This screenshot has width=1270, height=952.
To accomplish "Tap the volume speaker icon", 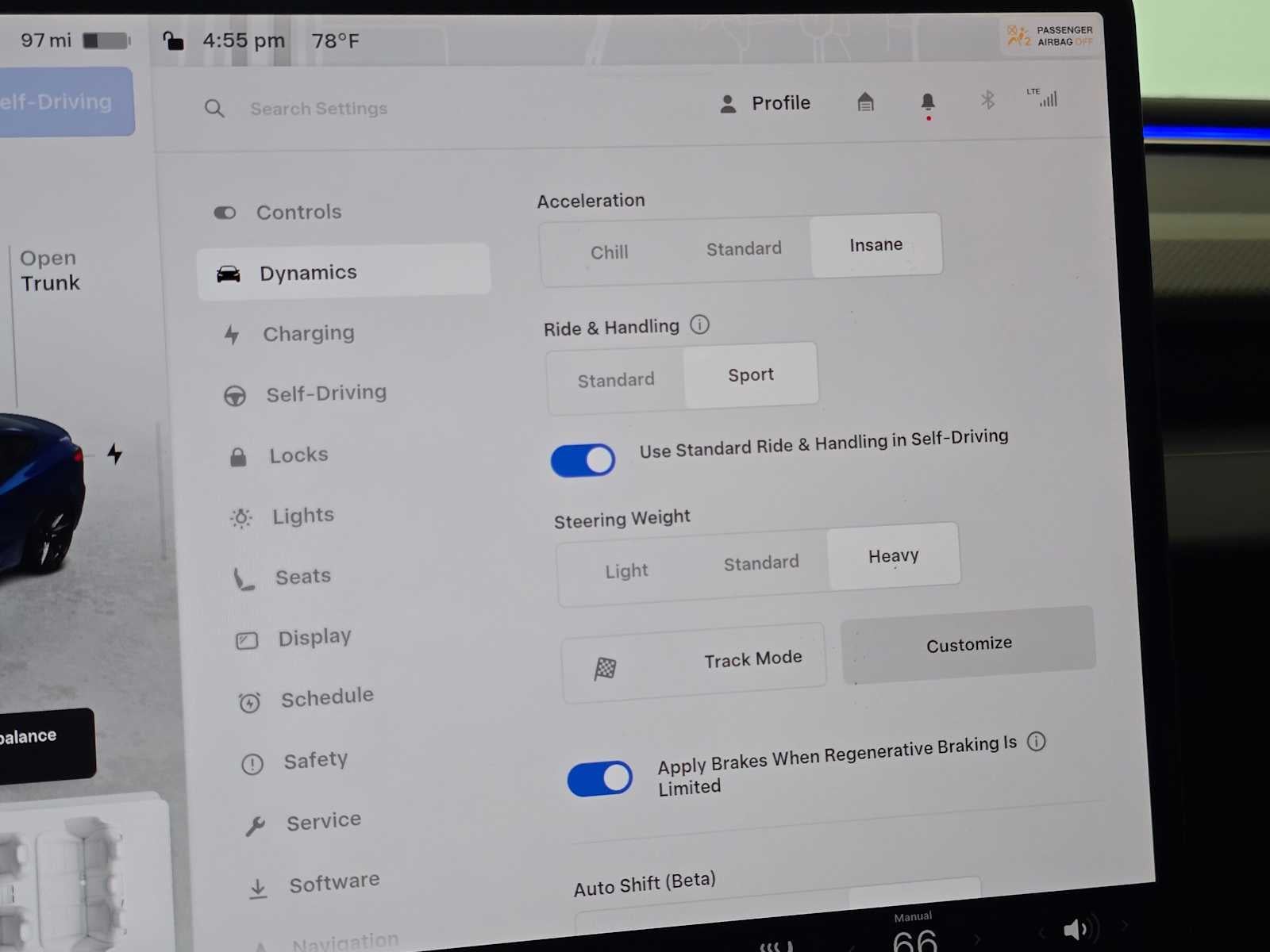I will (x=1078, y=929).
